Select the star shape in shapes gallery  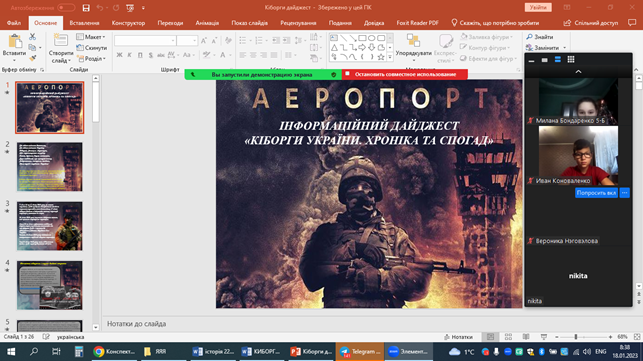[x=381, y=57]
